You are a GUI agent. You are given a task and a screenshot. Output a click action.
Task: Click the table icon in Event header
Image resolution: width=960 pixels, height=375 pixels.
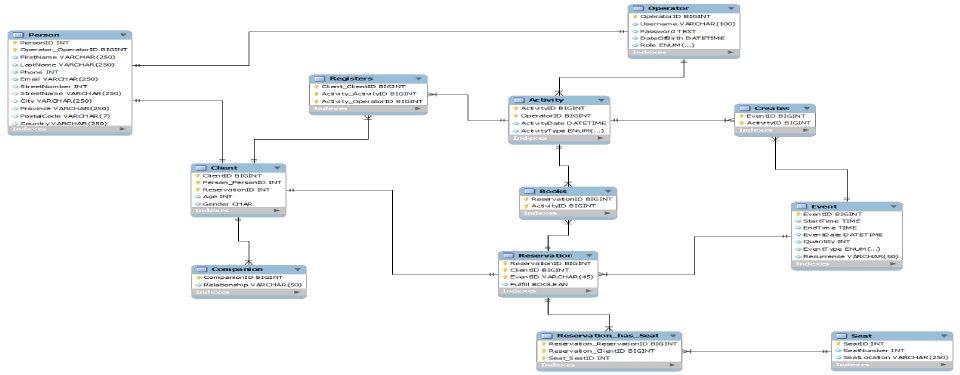tap(801, 206)
